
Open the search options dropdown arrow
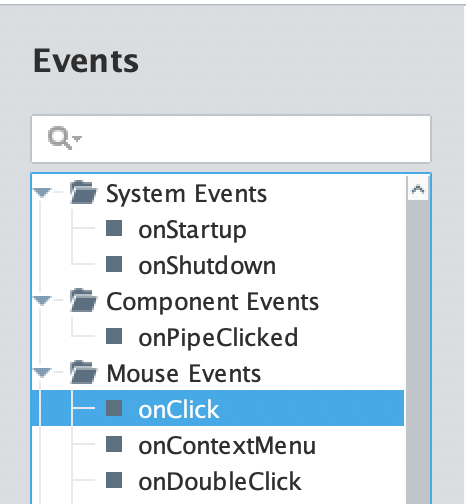(77, 138)
